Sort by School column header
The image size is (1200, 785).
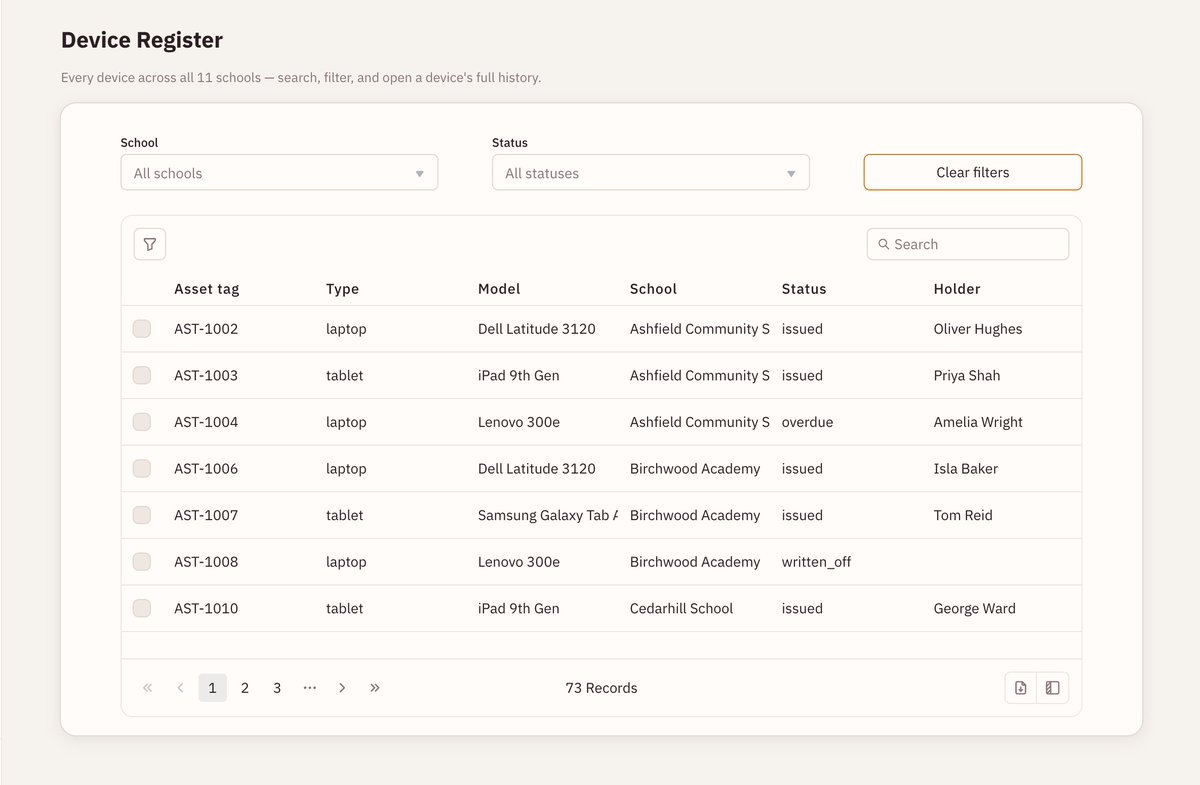(653, 289)
